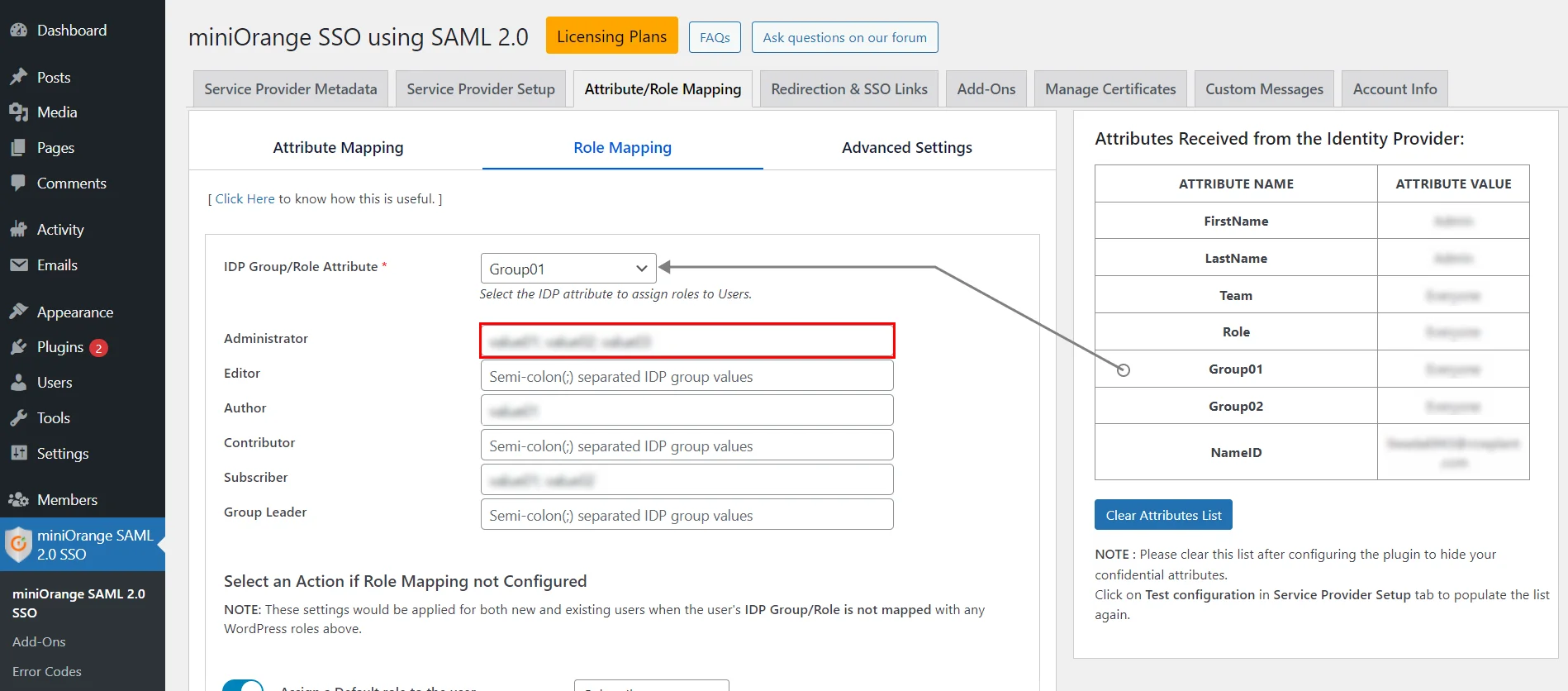Screen dimensions: 1568x691
Task: Click the Plugins update count badge
Action: (x=98, y=348)
